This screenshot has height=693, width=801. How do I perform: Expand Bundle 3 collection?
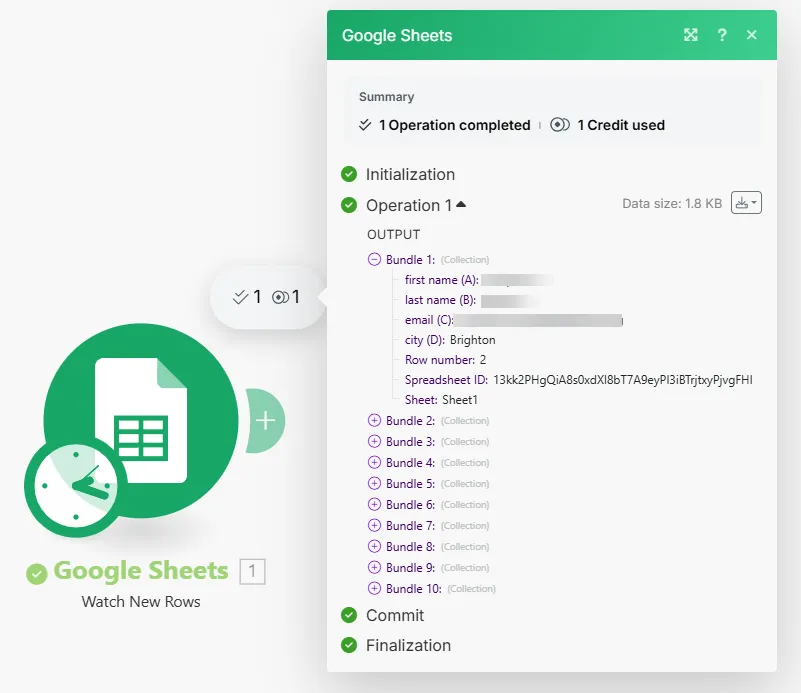click(374, 441)
